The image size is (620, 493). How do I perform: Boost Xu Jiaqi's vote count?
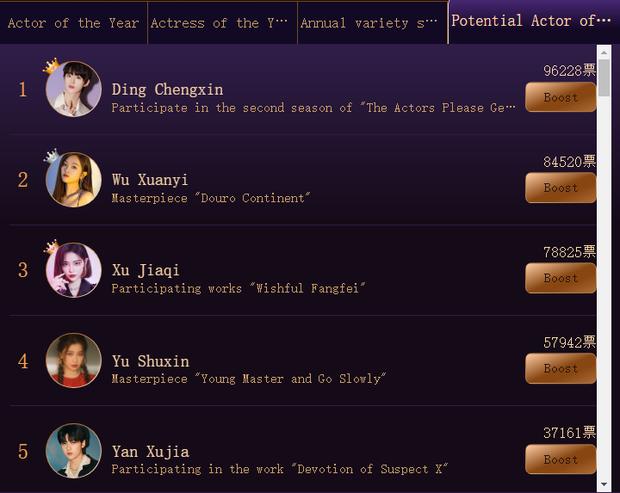(x=560, y=278)
